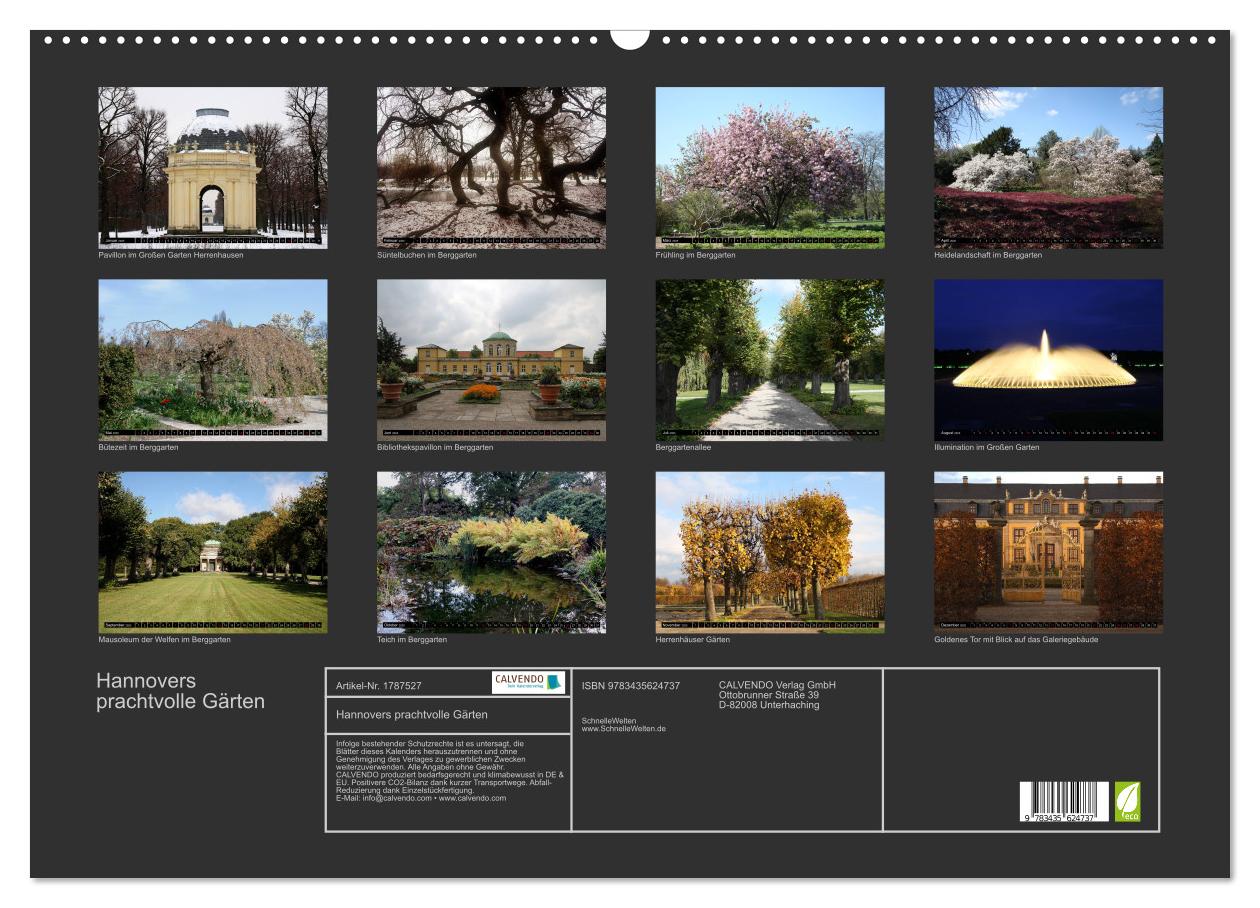Open the Bibliothekspavillon im Berggarten photo
Screen dimensions: 1260x908
(x=491, y=360)
